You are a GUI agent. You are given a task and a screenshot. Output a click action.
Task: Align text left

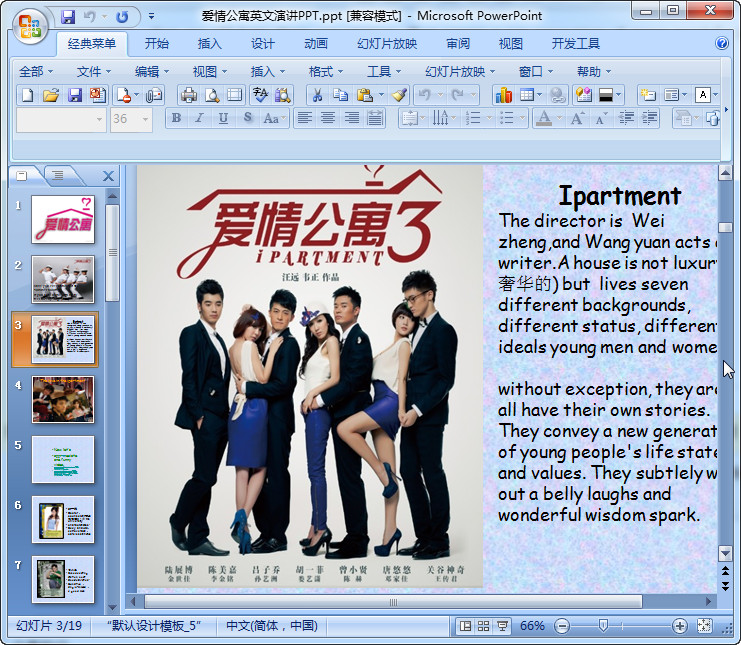[x=305, y=118]
